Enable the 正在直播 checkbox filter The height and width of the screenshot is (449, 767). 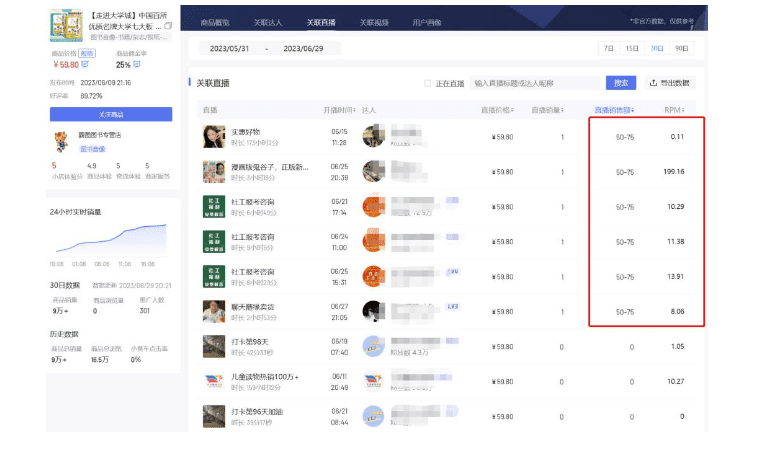coord(428,84)
